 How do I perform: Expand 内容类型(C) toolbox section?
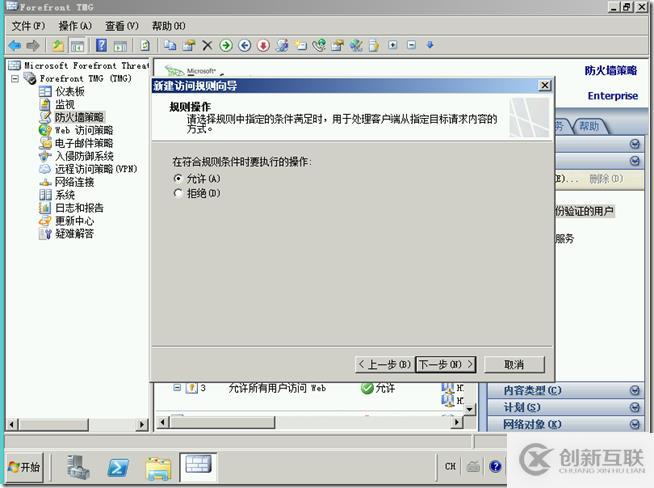(566, 390)
